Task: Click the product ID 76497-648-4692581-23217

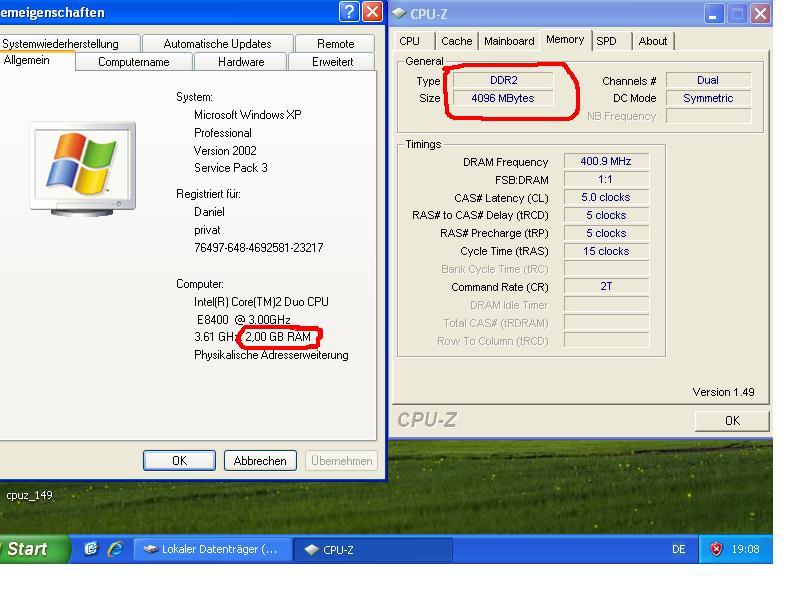Action: point(259,248)
